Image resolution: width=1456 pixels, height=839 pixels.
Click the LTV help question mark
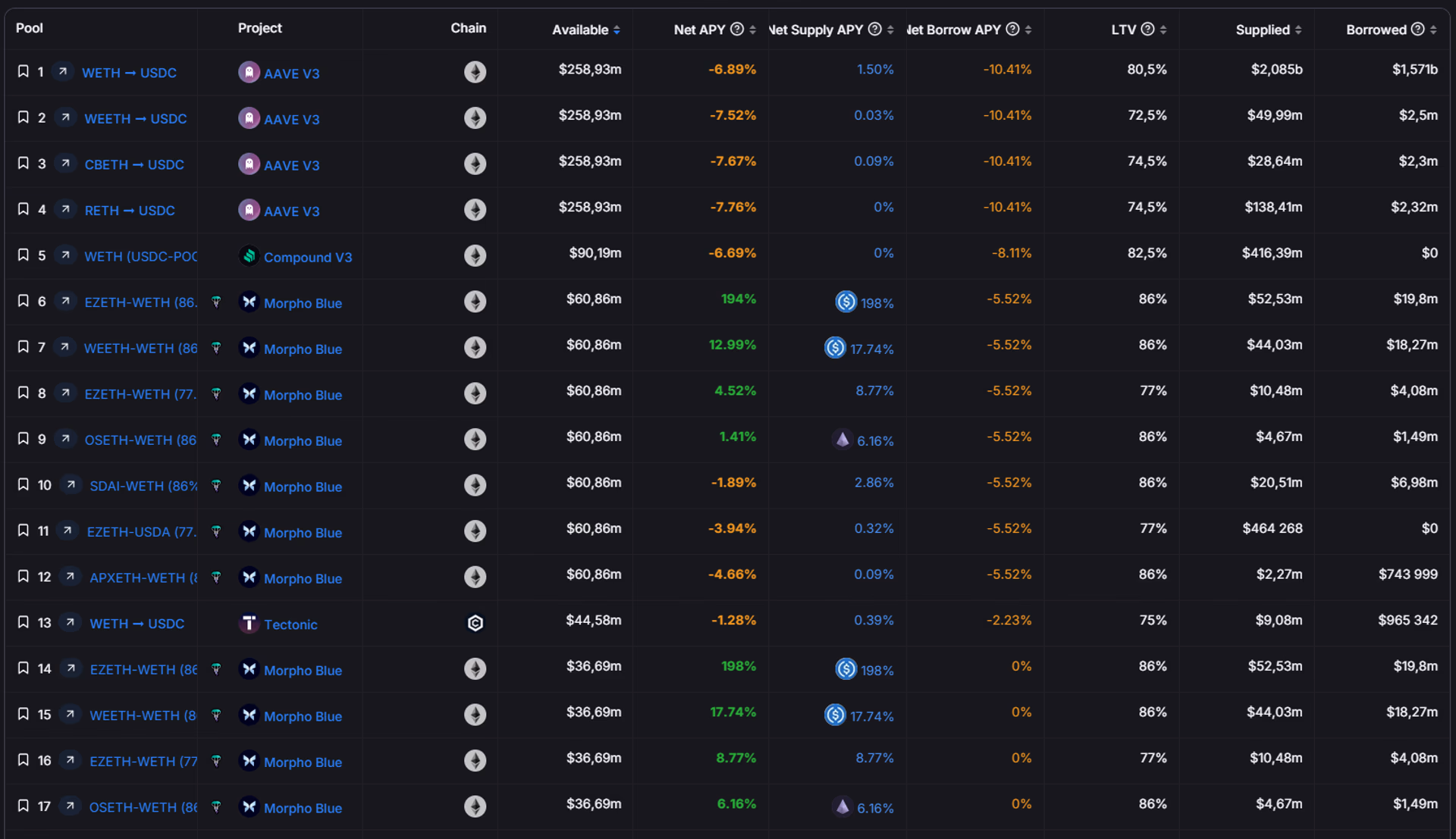point(1147,29)
